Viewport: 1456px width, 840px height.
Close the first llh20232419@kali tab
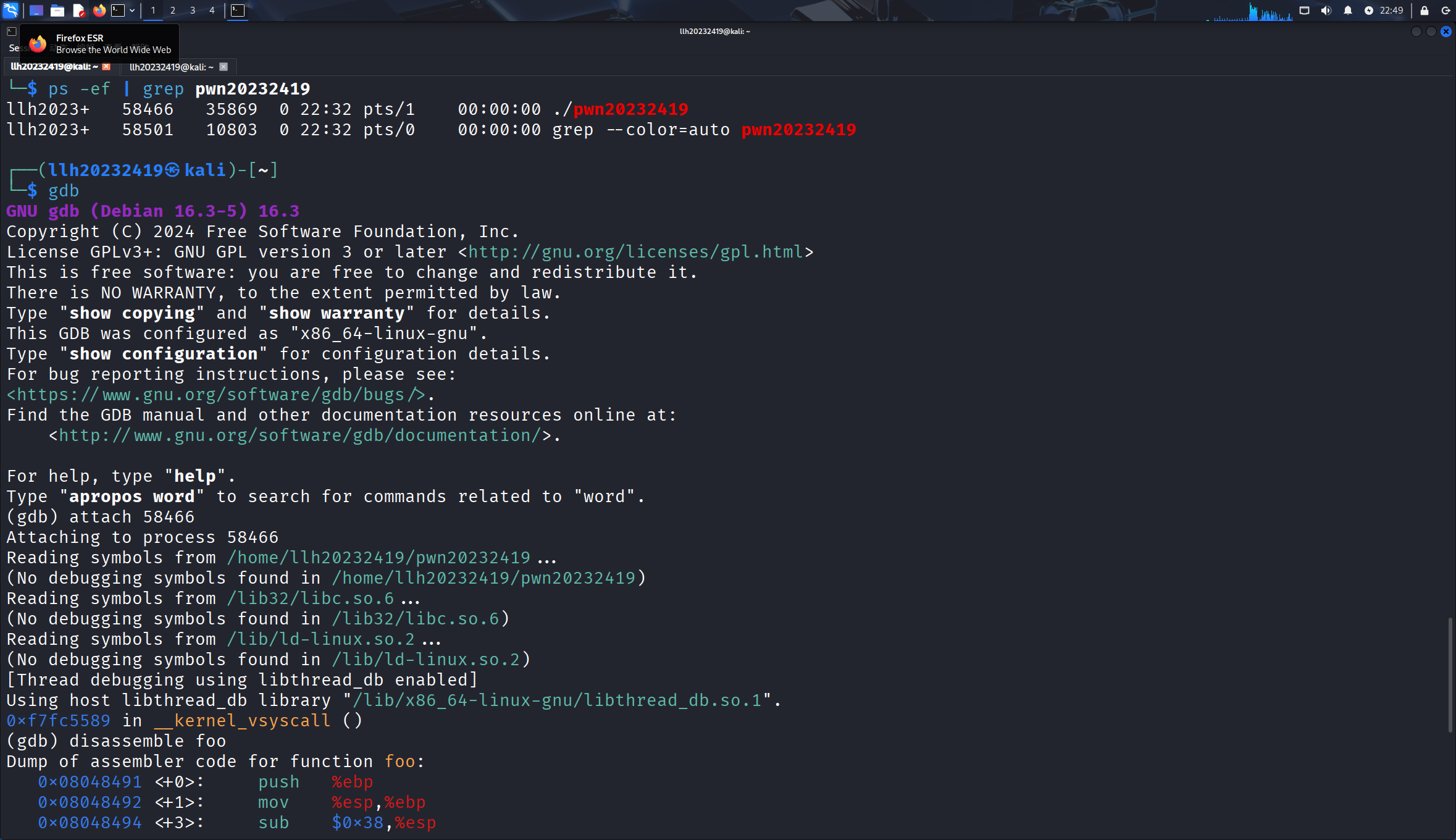(x=106, y=67)
